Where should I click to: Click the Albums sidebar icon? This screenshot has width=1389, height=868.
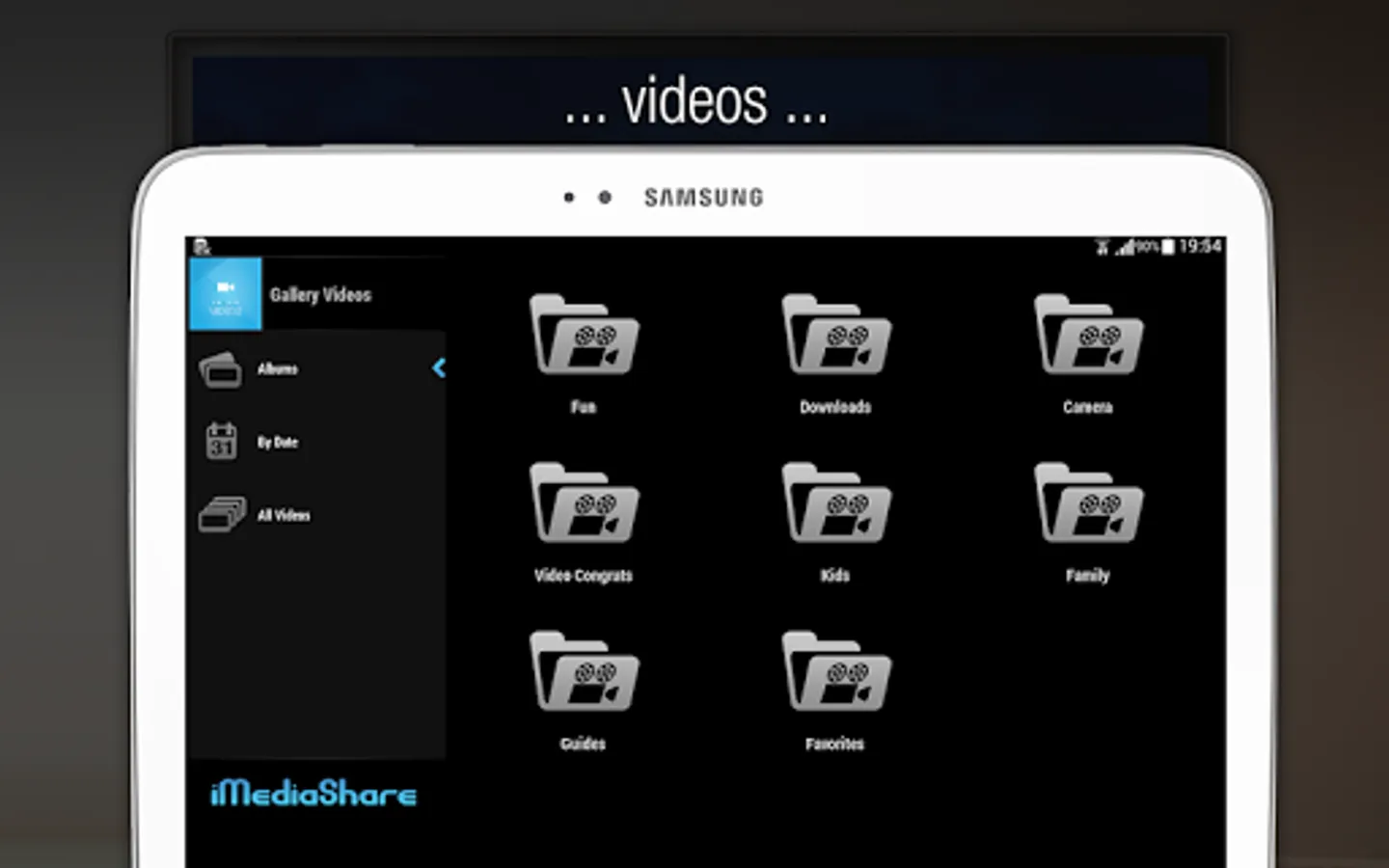(x=221, y=369)
